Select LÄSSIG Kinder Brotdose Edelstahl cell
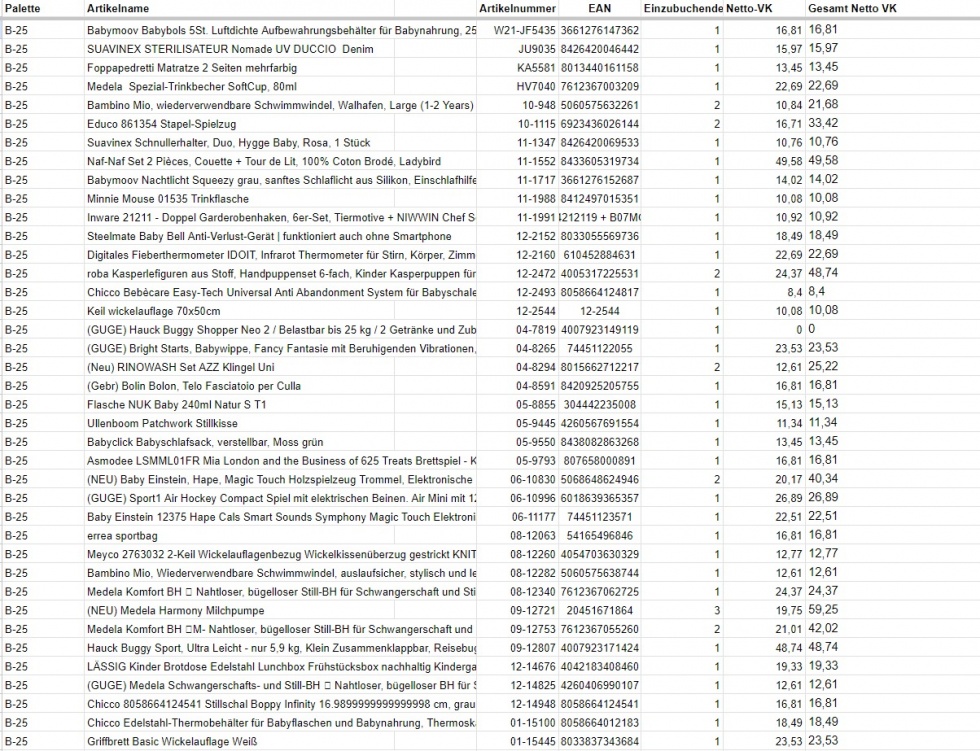The width and height of the screenshot is (980, 751). pyautogui.click(x=281, y=667)
